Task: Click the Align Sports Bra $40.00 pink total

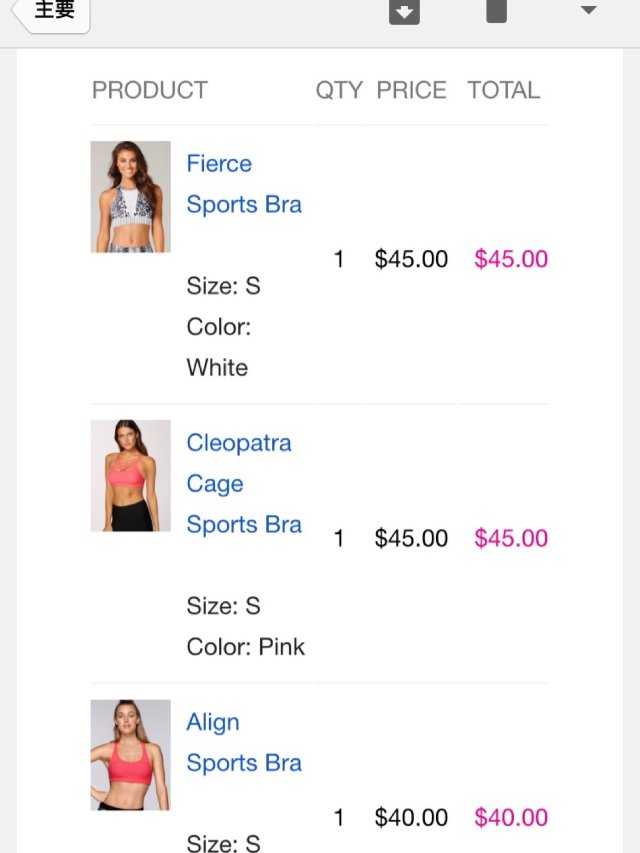Action: (511, 818)
